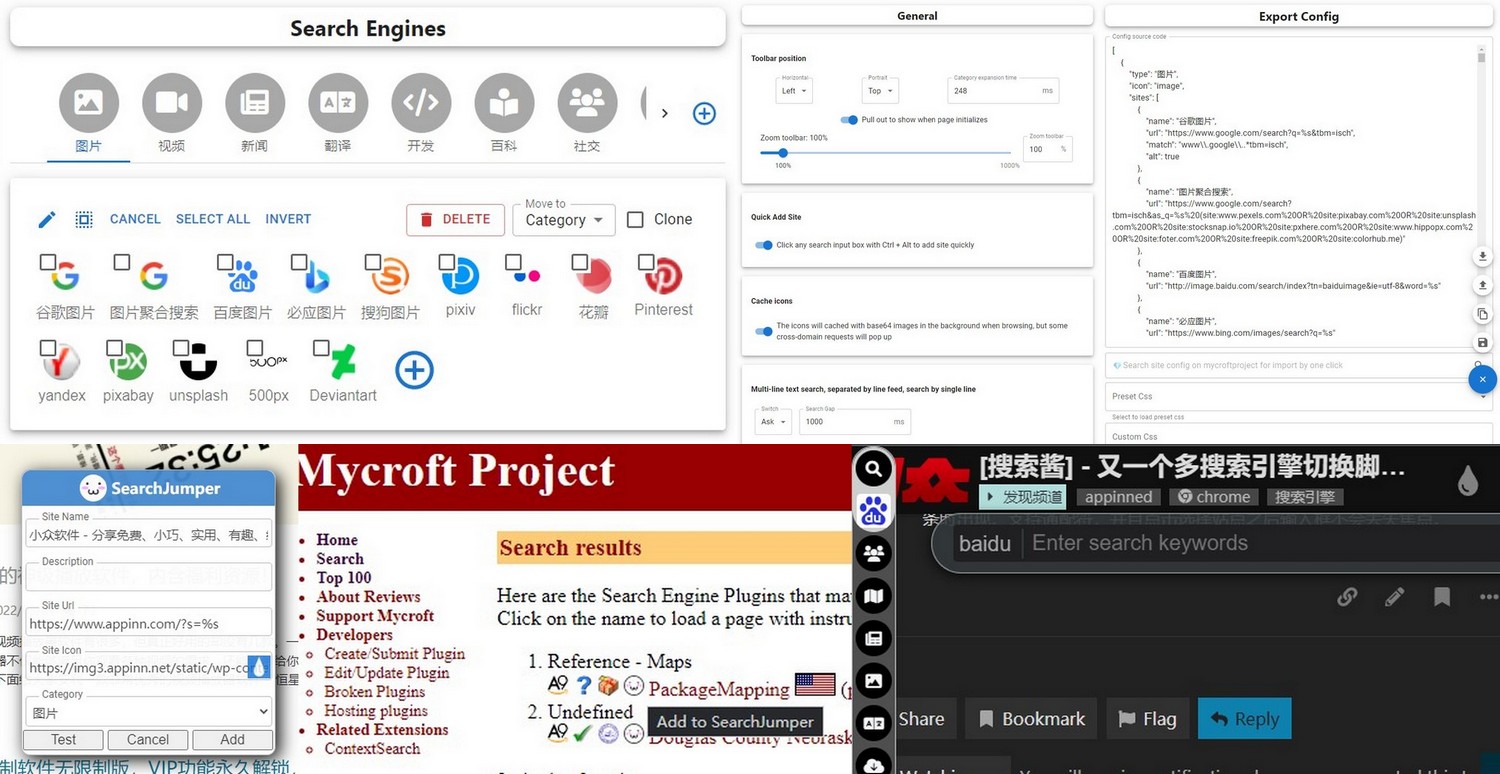This screenshot has height=774, width=1500.
Task: Copy config with the copy icon
Action: [x=1483, y=314]
